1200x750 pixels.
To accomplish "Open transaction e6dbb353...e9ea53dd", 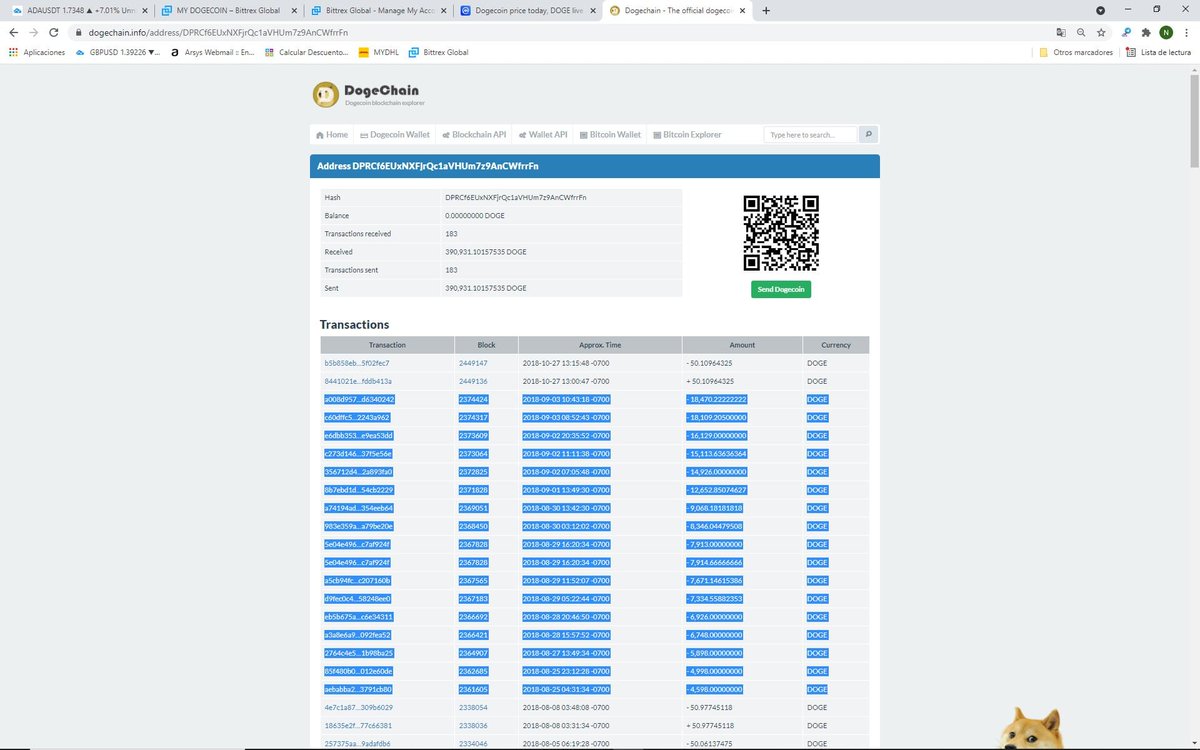I will click(x=359, y=435).
